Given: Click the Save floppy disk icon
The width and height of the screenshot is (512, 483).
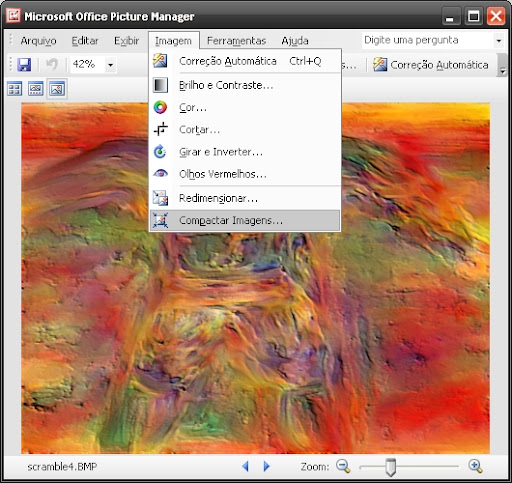Looking at the screenshot, I should tap(24, 64).
